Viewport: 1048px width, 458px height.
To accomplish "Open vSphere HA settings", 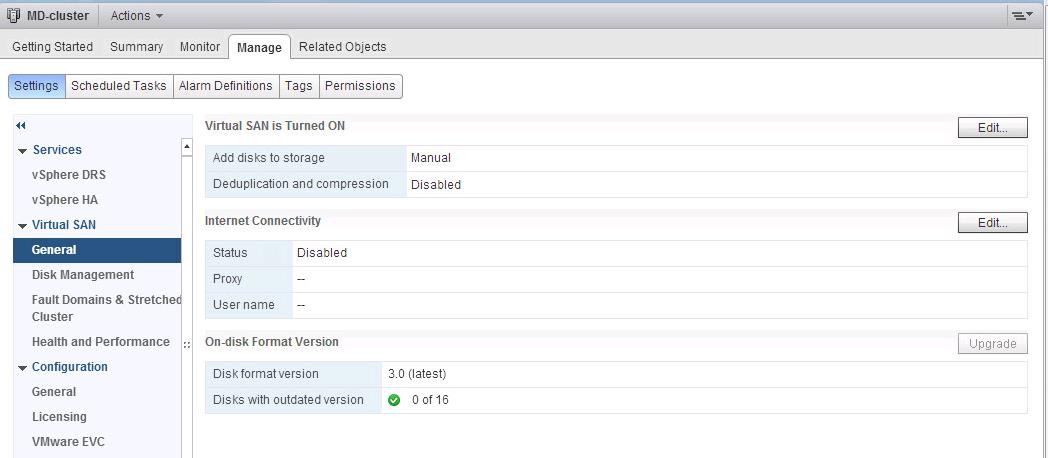I will (x=65, y=200).
